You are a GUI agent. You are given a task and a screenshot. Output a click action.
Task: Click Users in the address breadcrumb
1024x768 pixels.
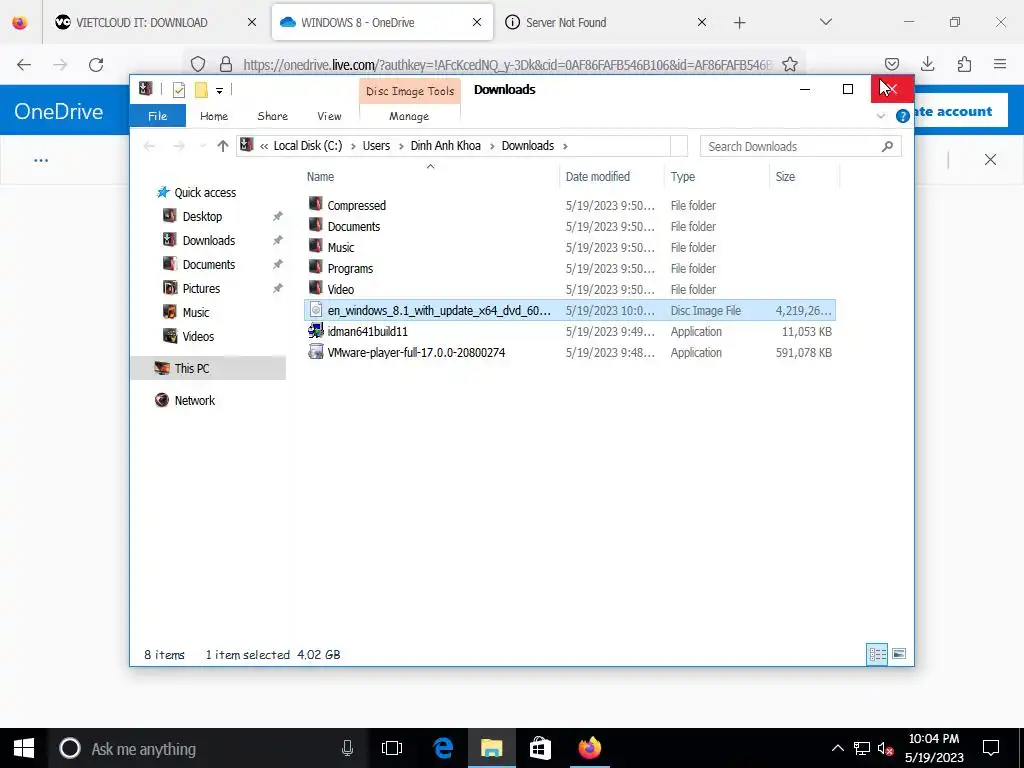(x=376, y=146)
